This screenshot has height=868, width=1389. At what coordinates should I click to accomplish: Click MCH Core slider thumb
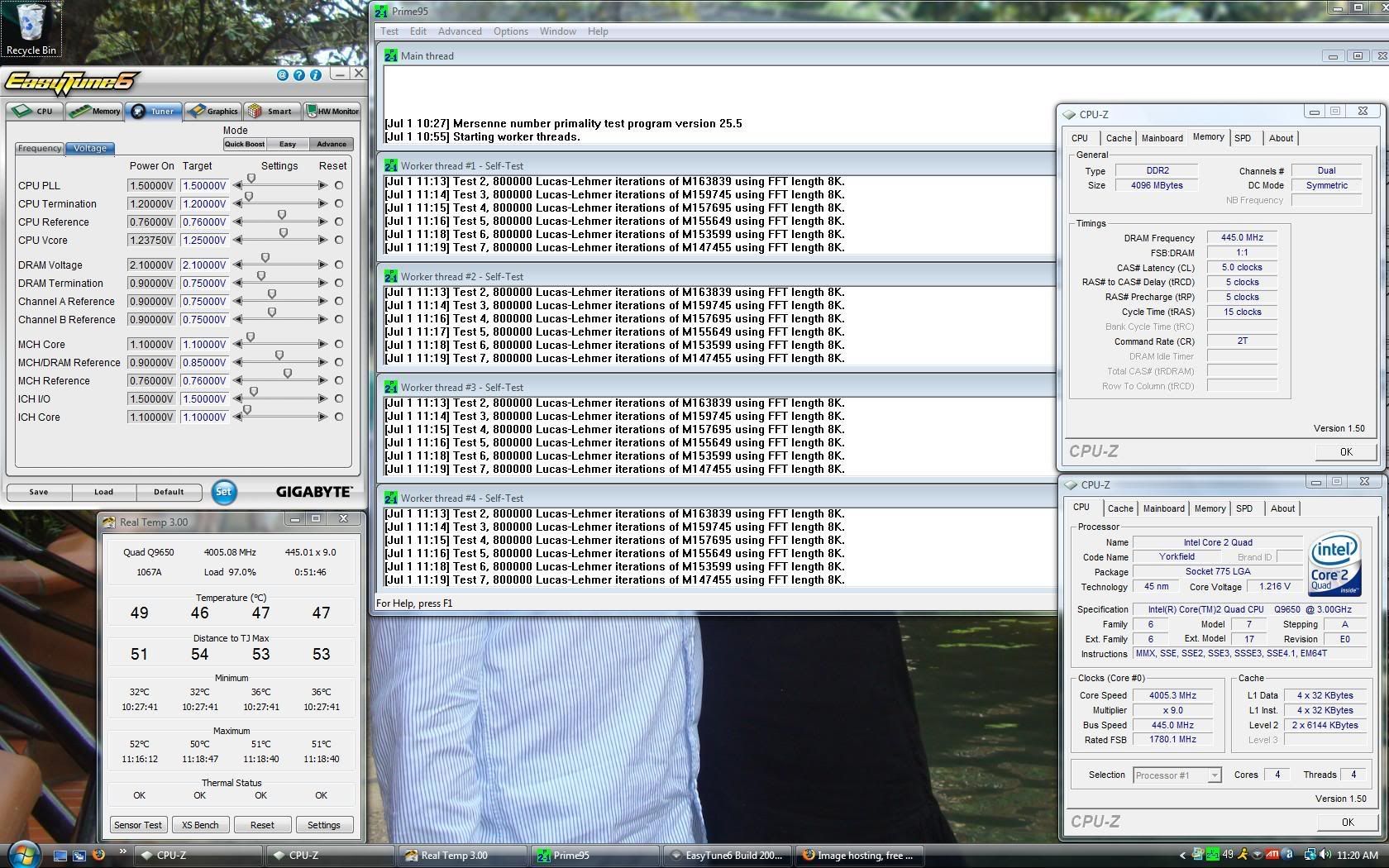pos(251,337)
